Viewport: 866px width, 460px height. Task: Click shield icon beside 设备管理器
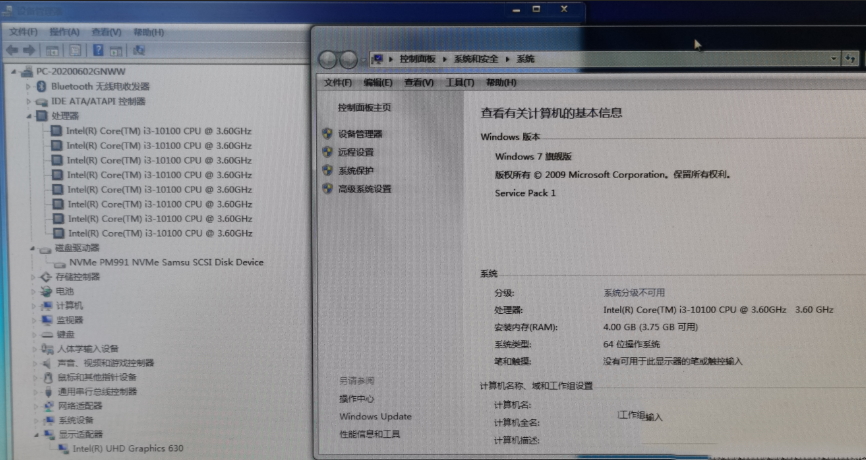328,134
